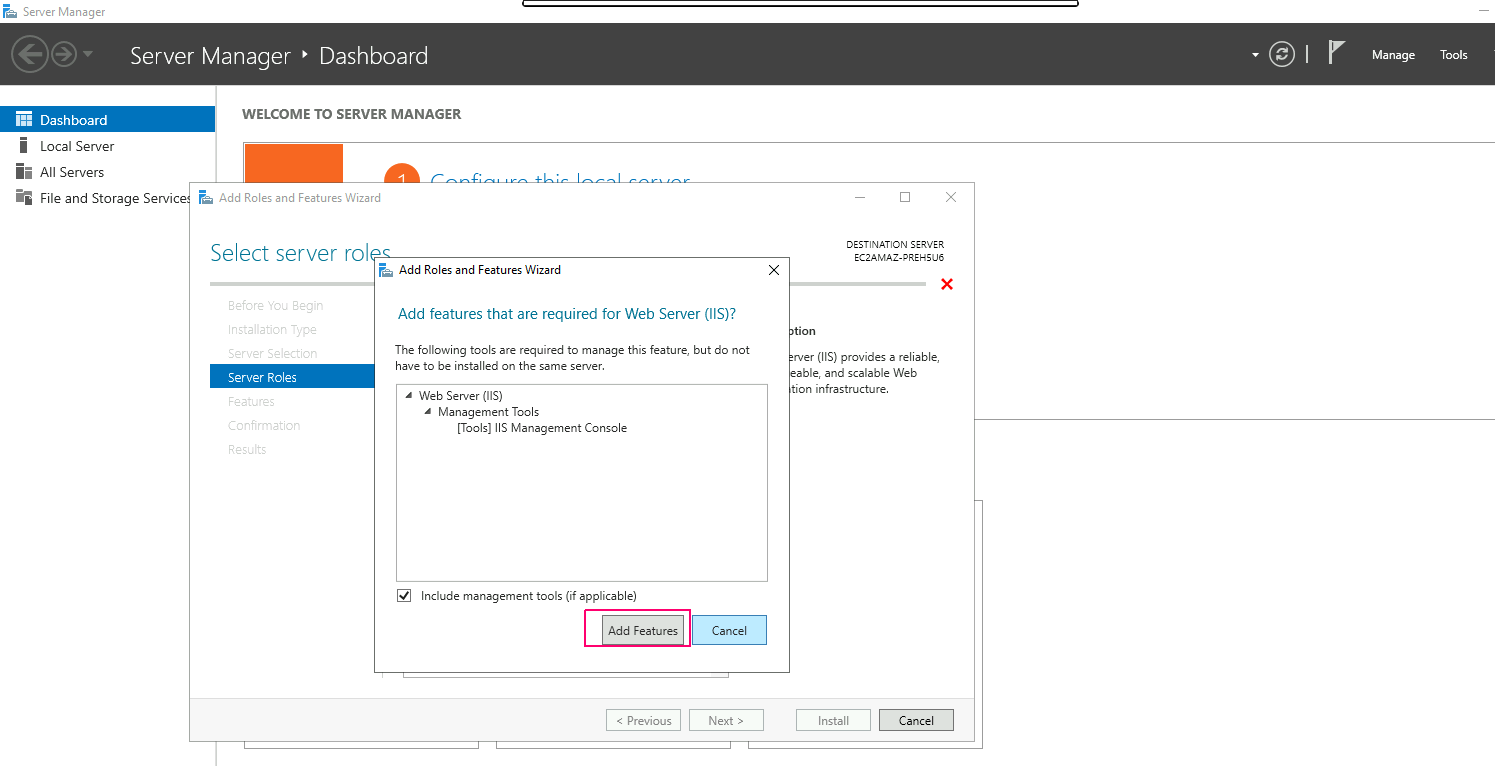The width and height of the screenshot is (1495, 766).
Task: Click the Add Features button
Action: click(x=642, y=630)
